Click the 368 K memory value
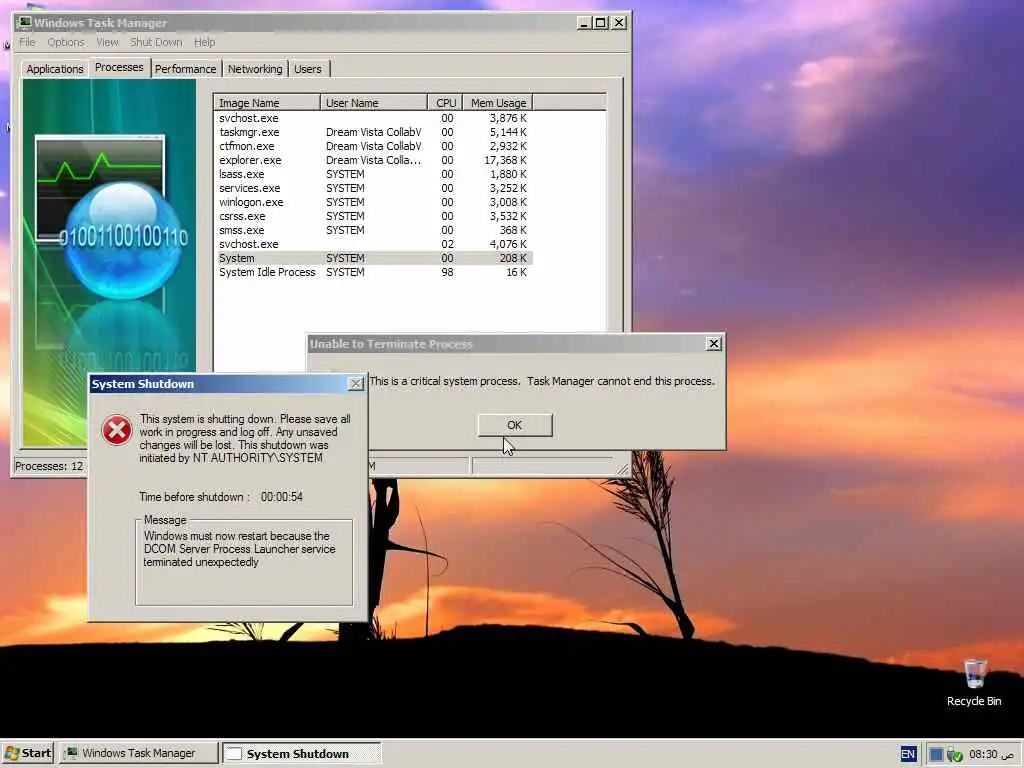The width and height of the screenshot is (1024, 768). 513,230
